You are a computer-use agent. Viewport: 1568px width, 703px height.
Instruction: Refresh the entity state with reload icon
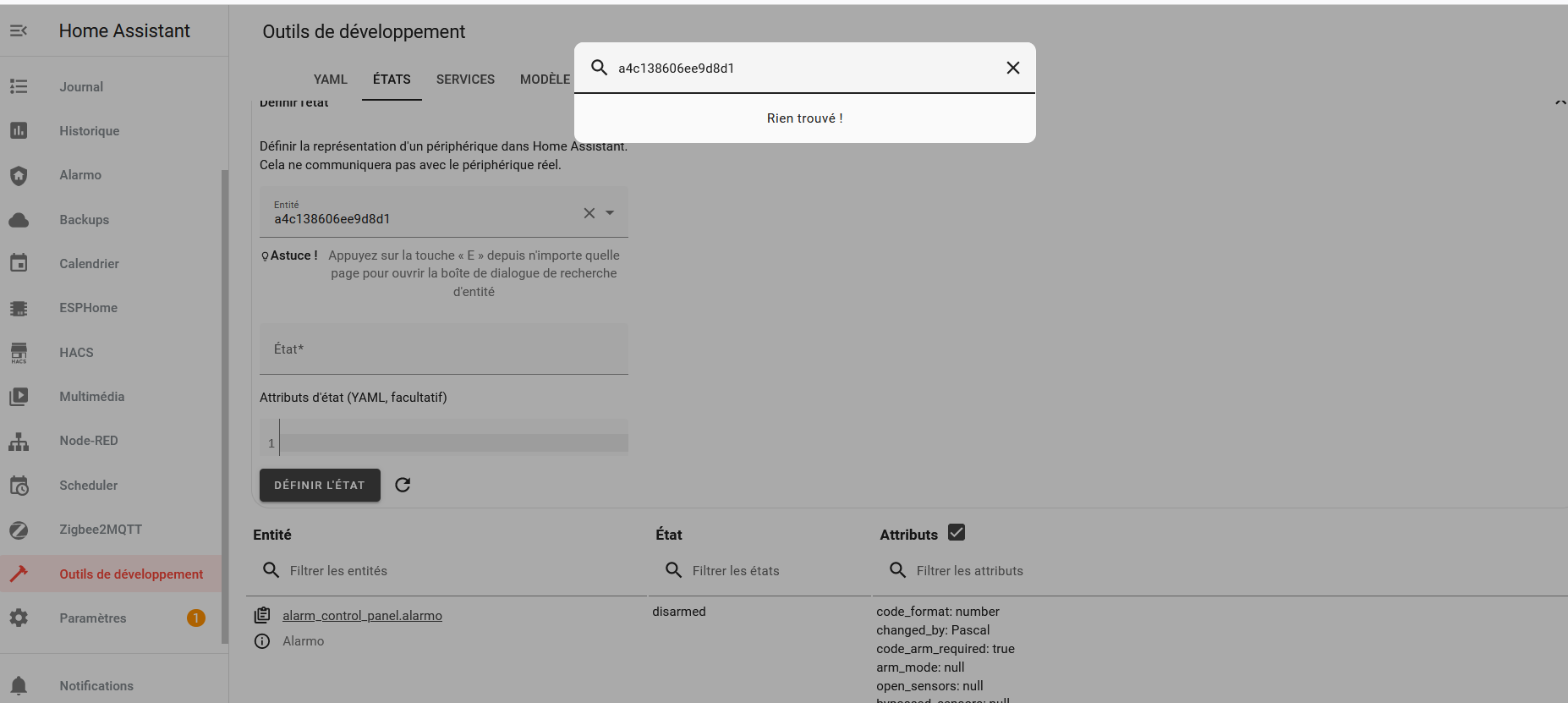[403, 485]
